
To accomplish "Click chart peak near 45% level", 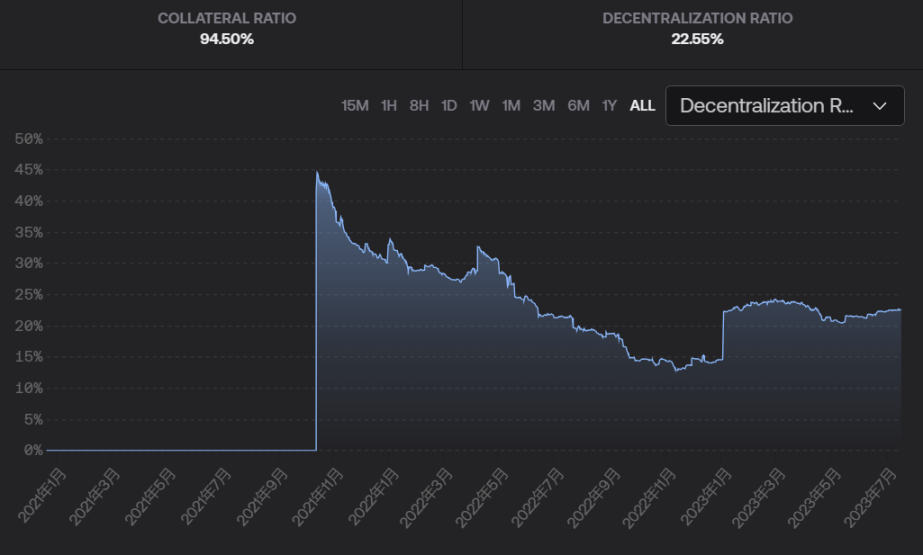I will [x=317, y=173].
